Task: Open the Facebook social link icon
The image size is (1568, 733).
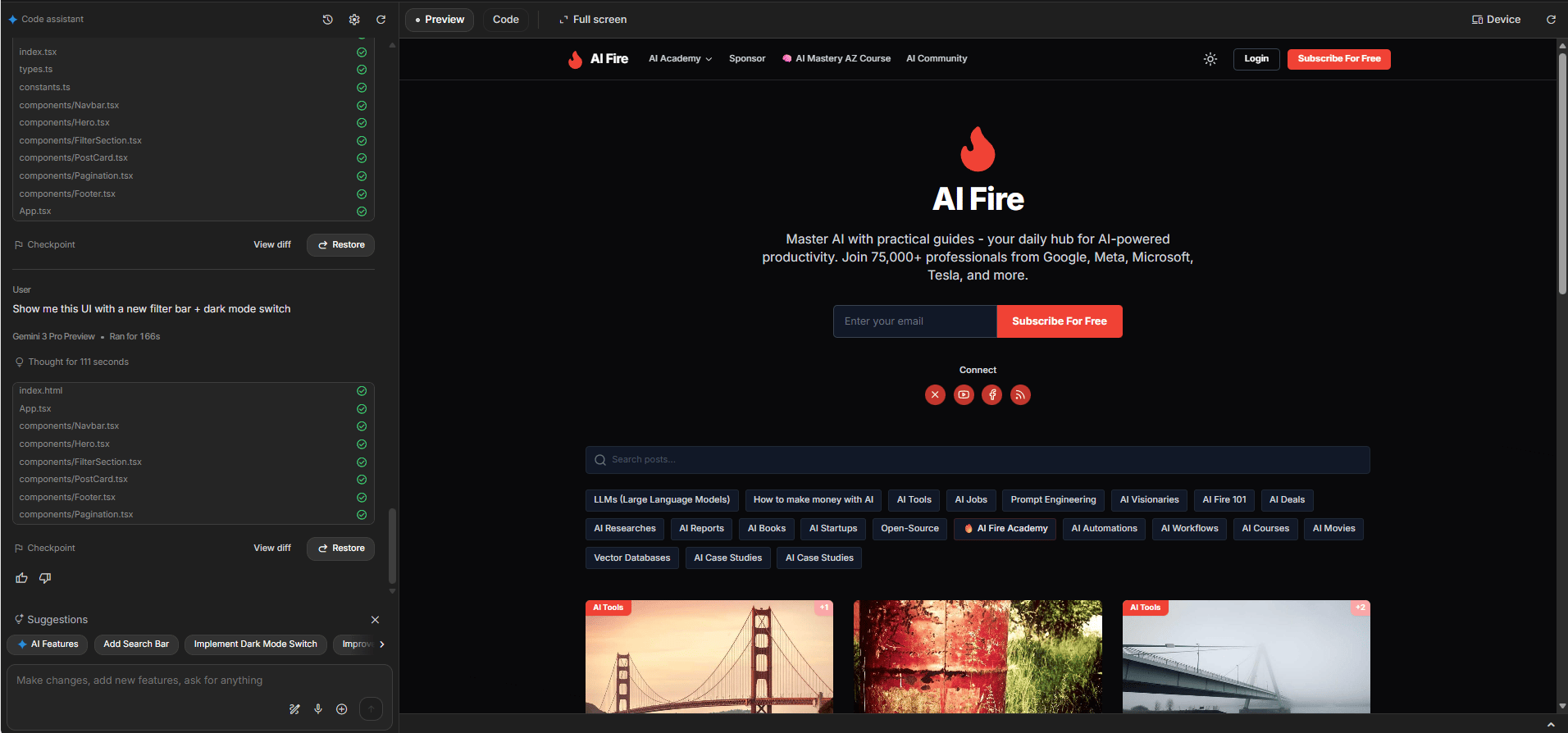Action: (x=992, y=395)
